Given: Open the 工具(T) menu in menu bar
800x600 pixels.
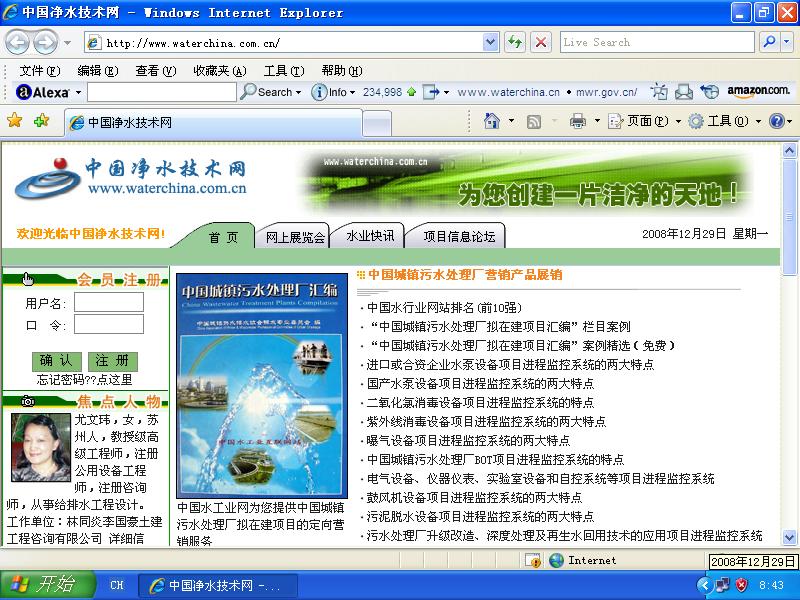Looking at the screenshot, I should point(284,71).
